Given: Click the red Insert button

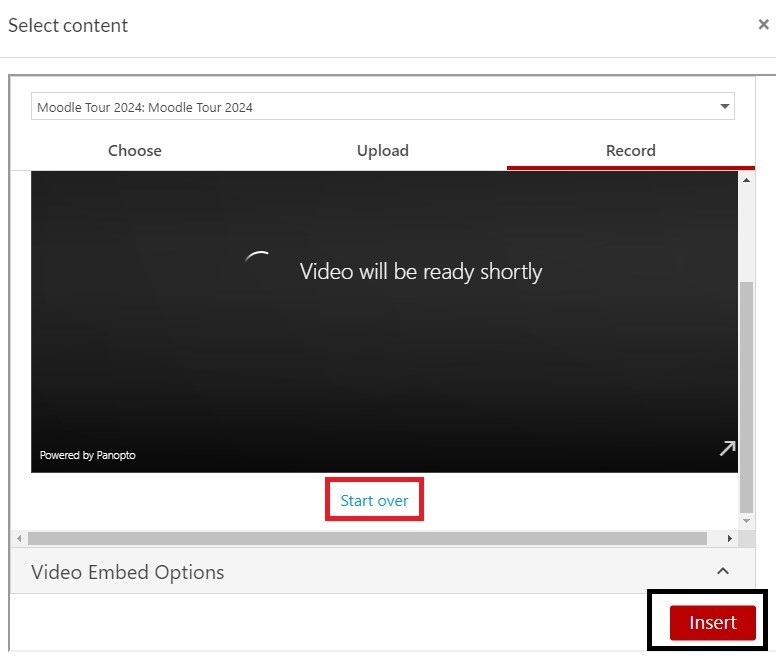Looking at the screenshot, I should tap(713, 622).
